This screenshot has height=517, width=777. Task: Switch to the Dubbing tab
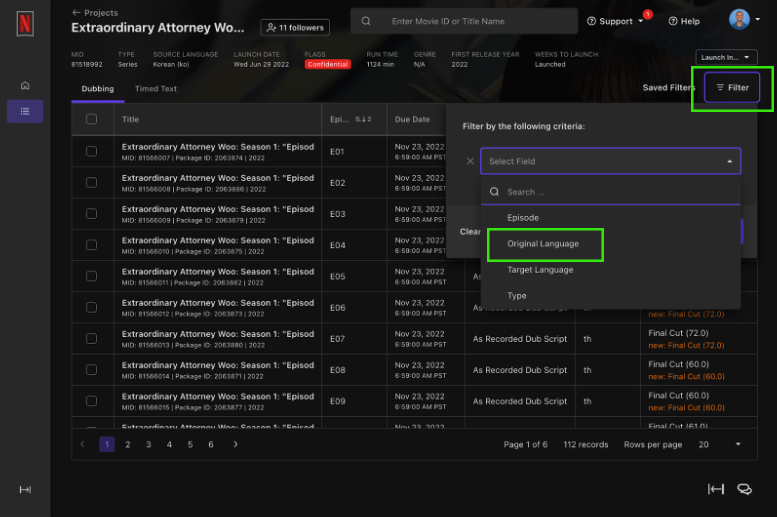click(x=98, y=89)
